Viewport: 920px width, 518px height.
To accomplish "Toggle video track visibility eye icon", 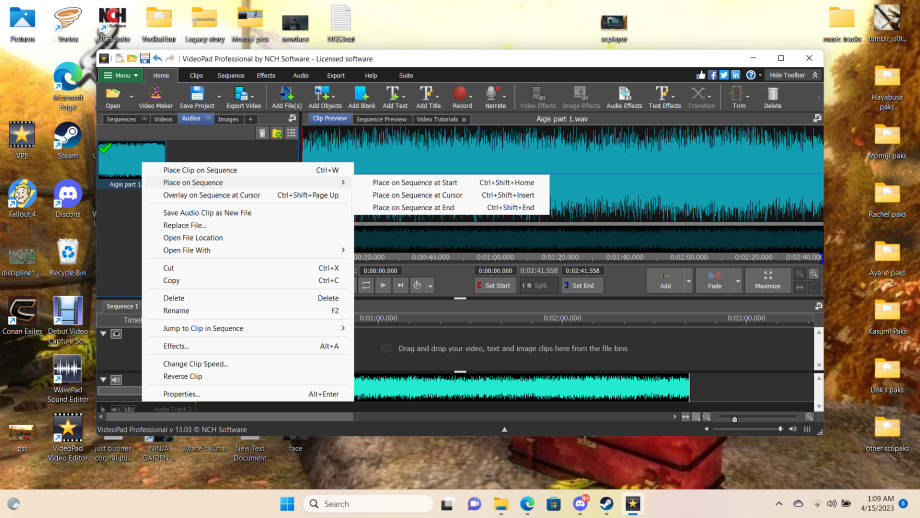I will tap(116, 334).
